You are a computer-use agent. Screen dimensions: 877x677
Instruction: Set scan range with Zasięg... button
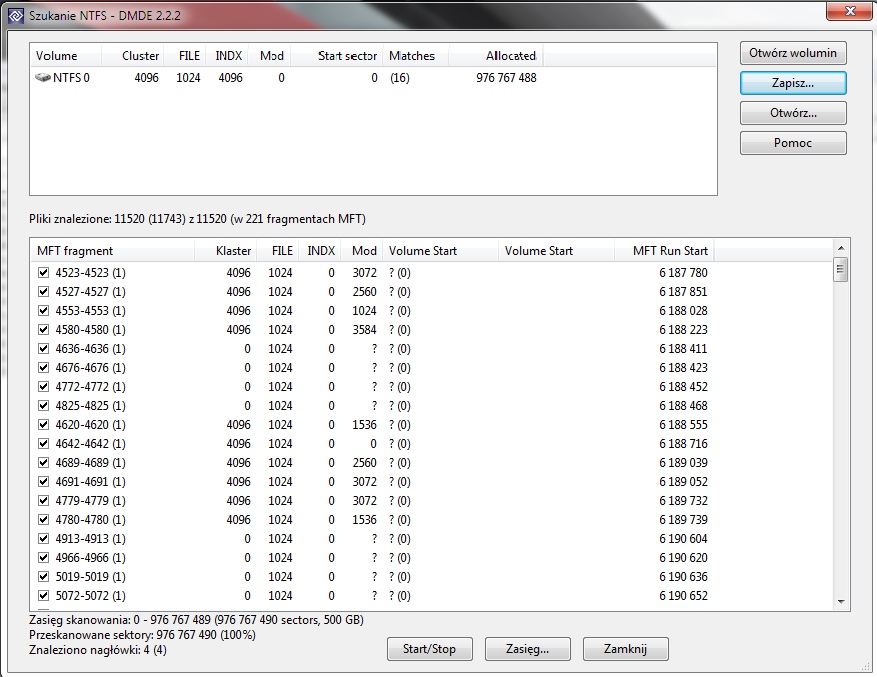[x=527, y=649]
